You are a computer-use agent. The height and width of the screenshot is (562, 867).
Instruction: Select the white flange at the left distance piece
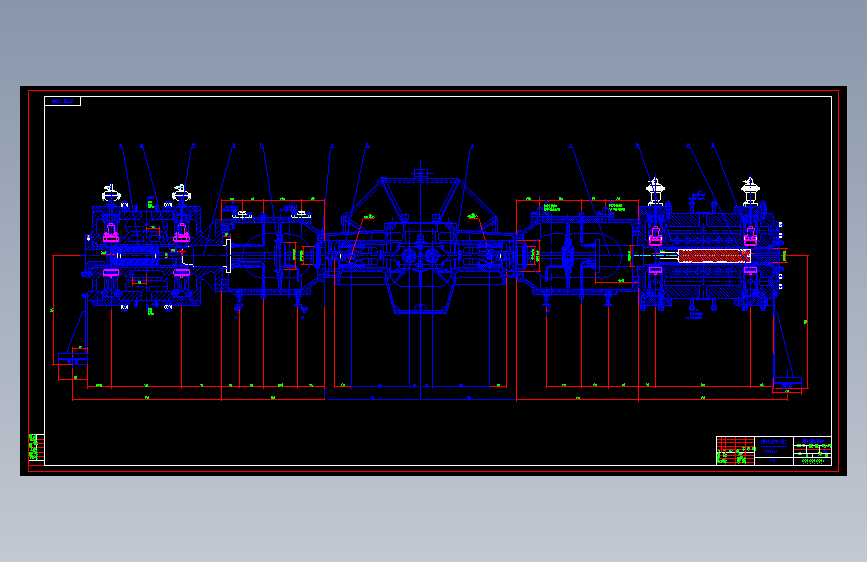point(227,256)
